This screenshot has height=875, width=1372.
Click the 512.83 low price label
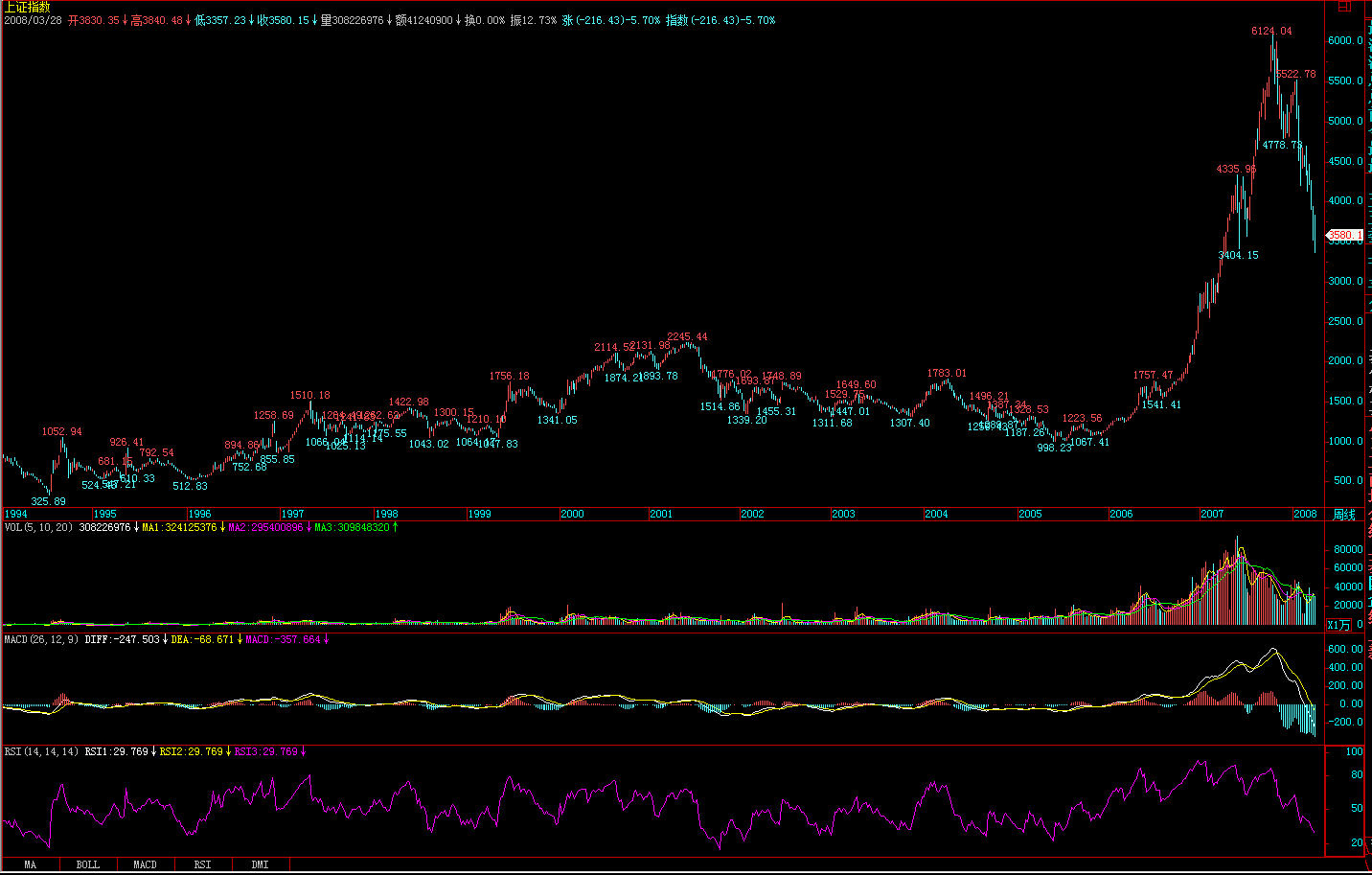tap(190, 487)
